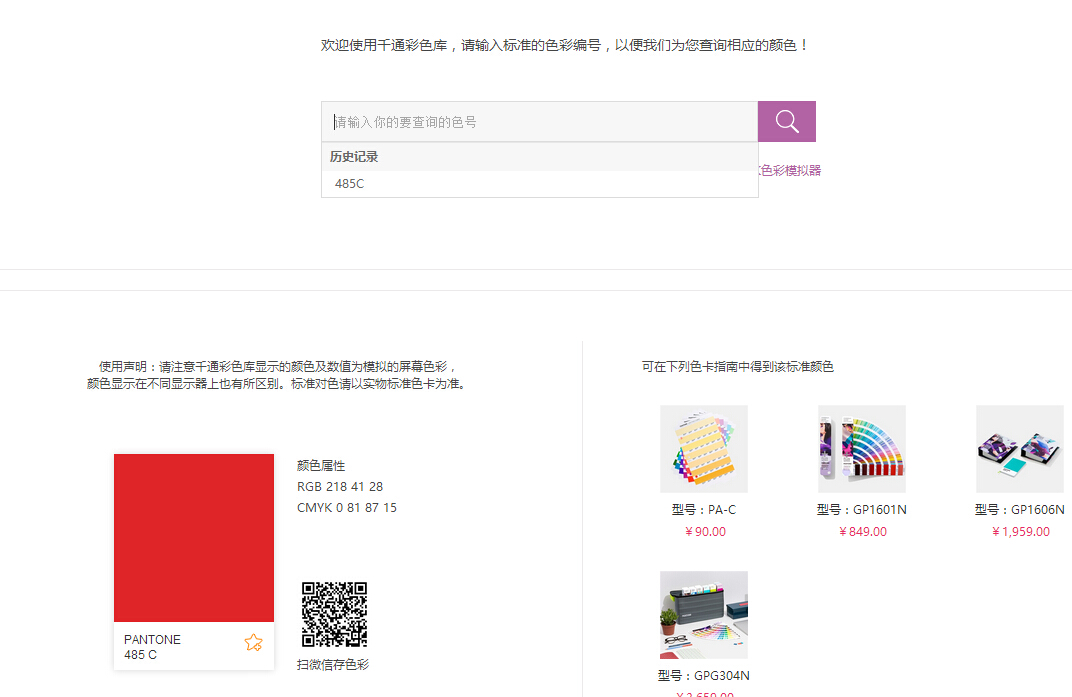Click the magnifier search button
The image size is (1072, 697).
pyautogui.click(x=786, y=122)
